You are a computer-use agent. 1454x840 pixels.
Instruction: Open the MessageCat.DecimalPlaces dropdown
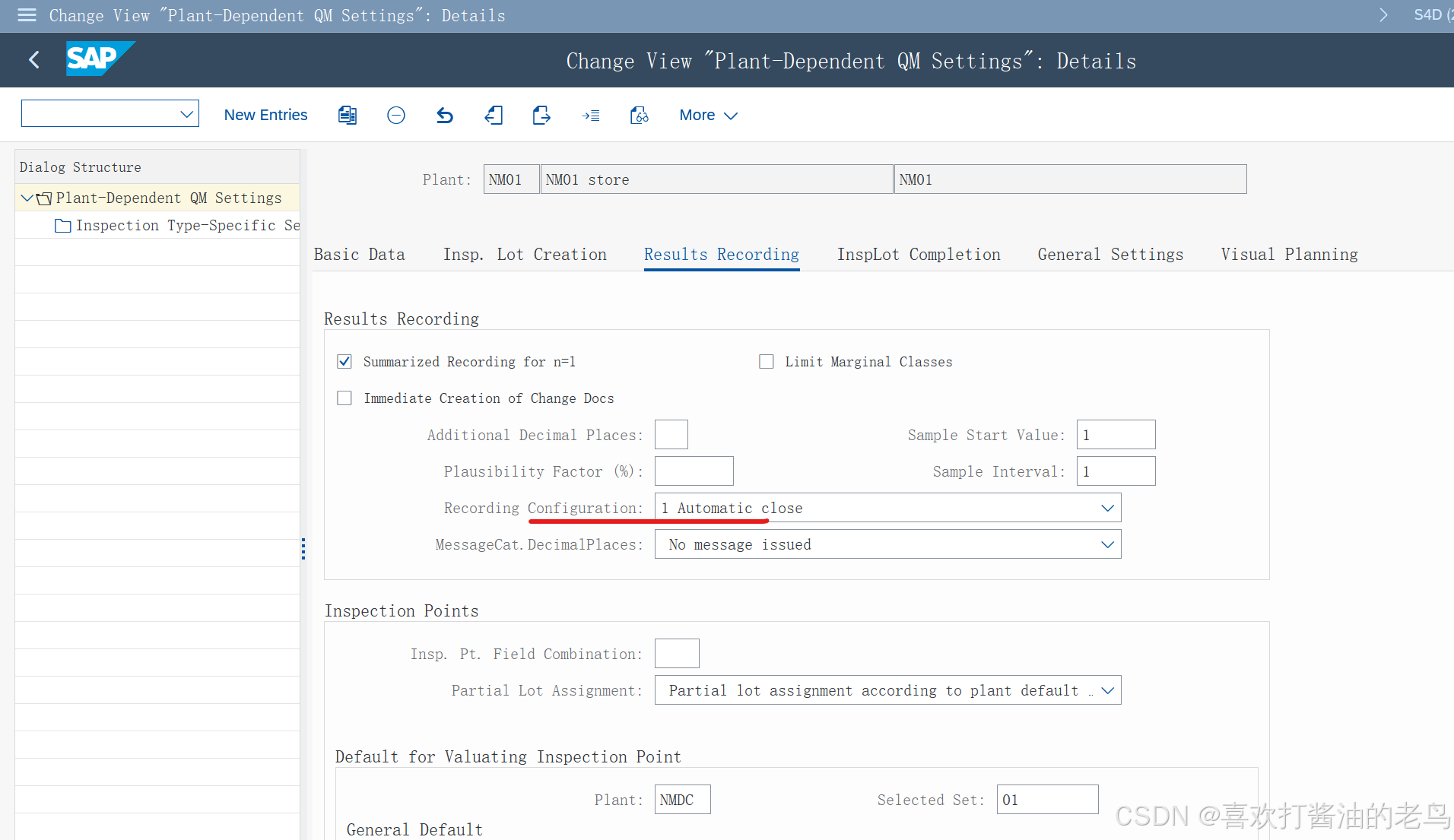pyautogui.click(x=1107, y=544)
